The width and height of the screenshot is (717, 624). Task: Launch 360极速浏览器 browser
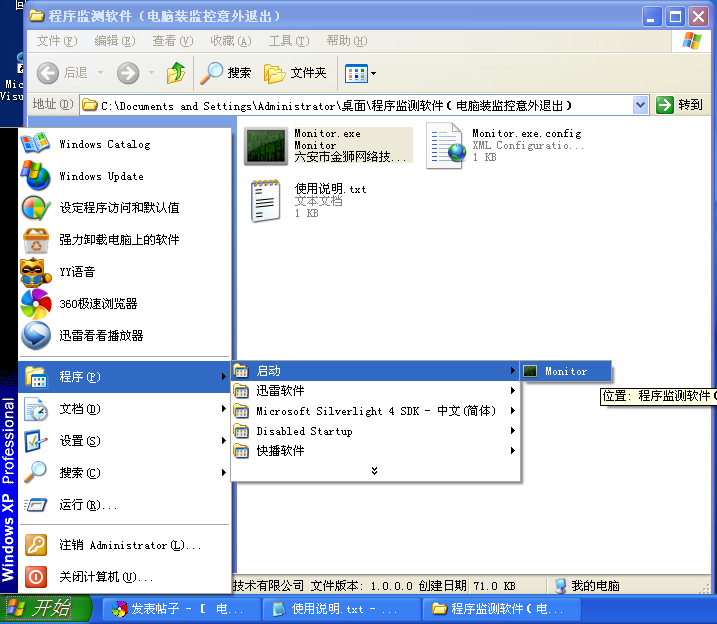click(124, 304)
